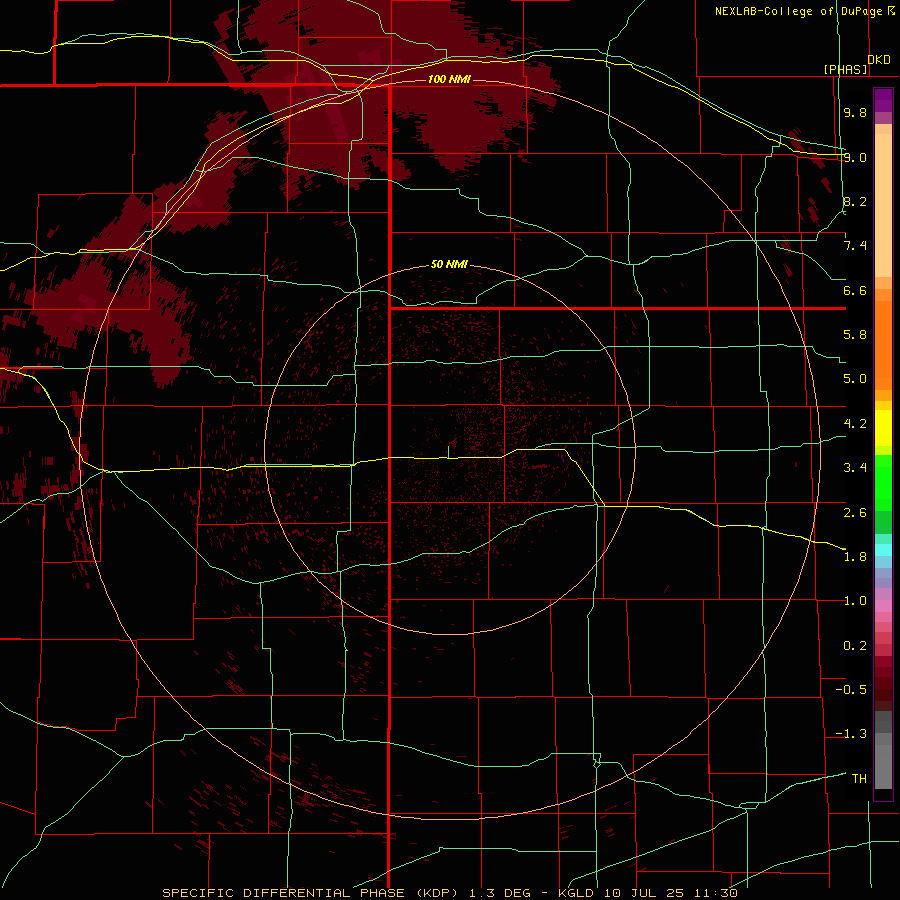The width and height of the screenshot is (900, 900).
Task: Click the 1.0 scale value
Action: pos(855,601)
